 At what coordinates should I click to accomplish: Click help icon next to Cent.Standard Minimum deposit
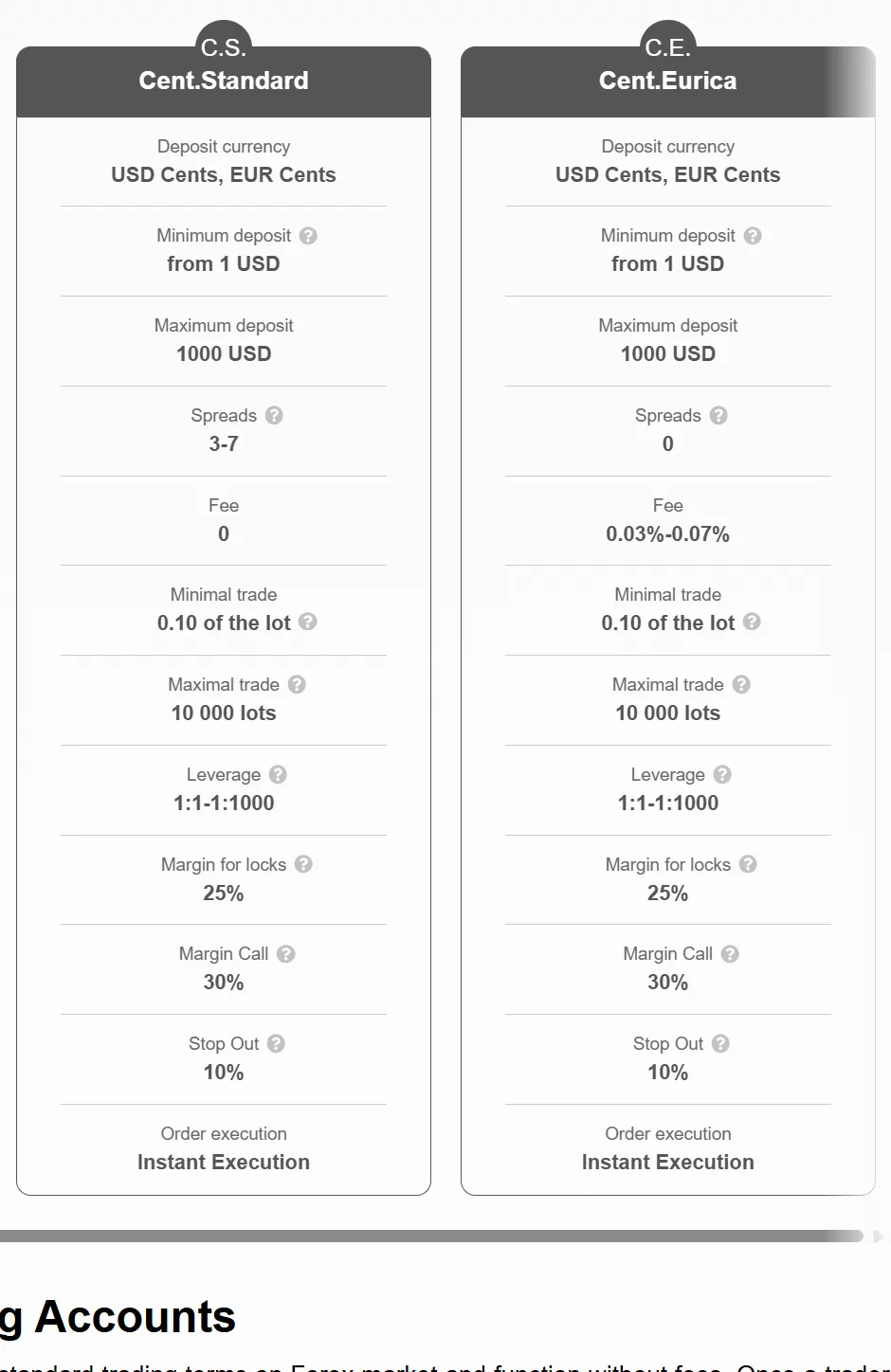click(x=308, y=236)
